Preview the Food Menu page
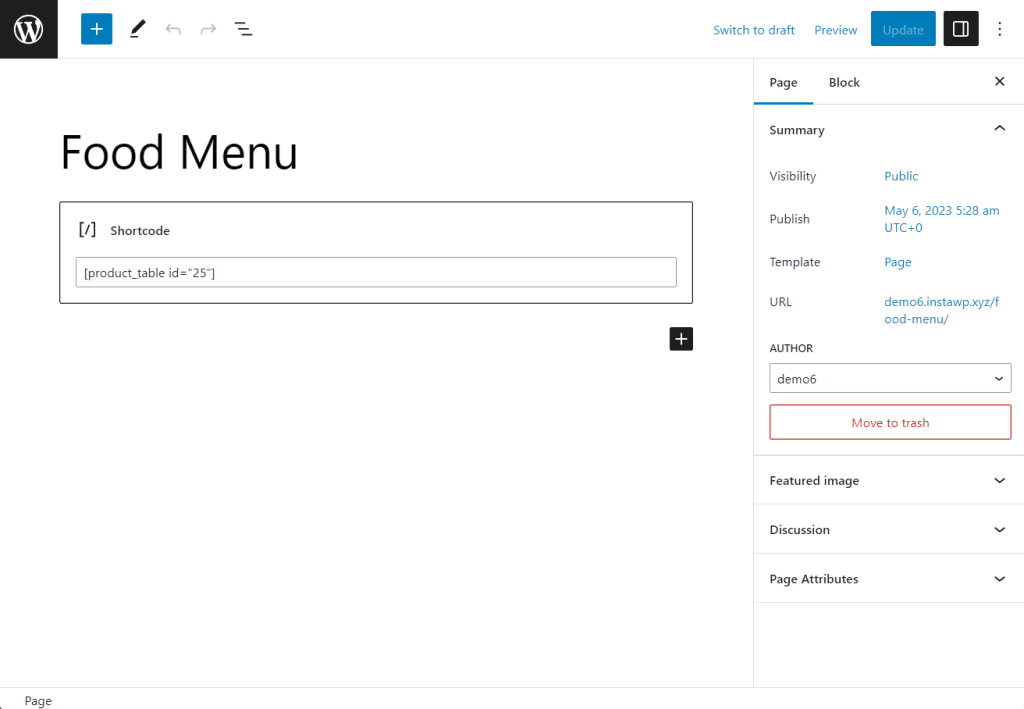 (x=835, y=30)
